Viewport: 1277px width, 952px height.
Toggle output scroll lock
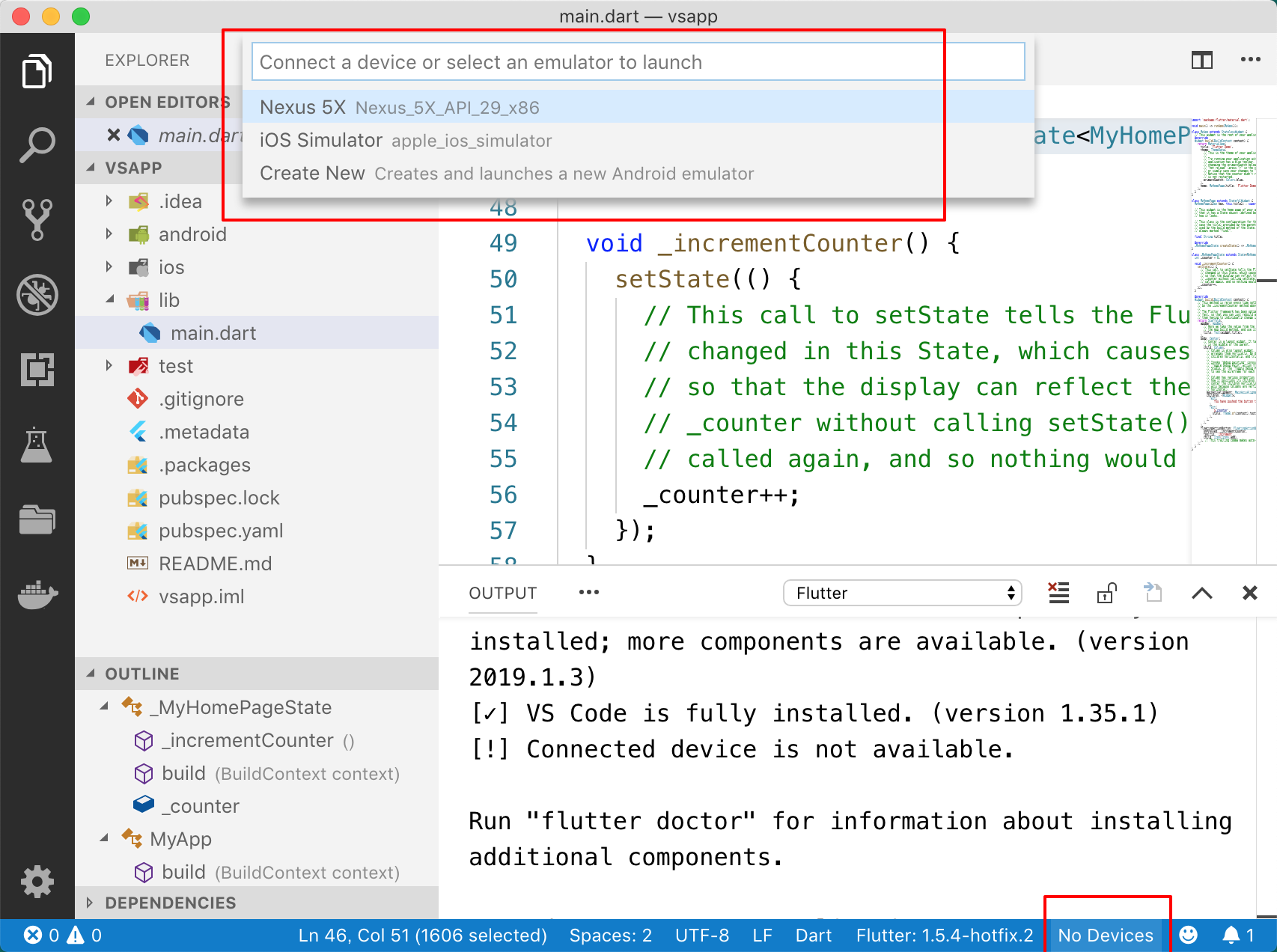coord(1106,593)
